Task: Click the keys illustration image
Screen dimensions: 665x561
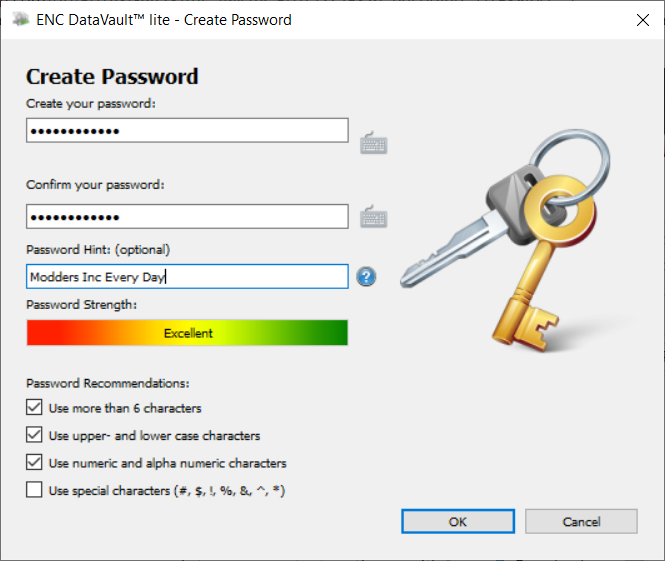Action: pyautogui.click(x=506, y=241)
